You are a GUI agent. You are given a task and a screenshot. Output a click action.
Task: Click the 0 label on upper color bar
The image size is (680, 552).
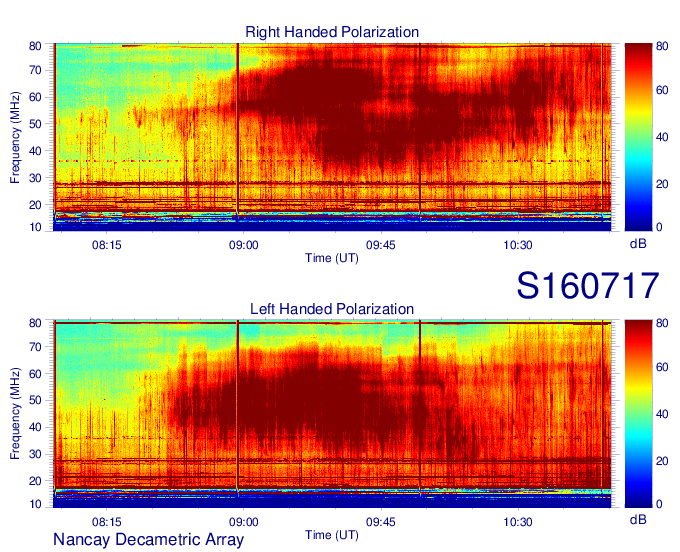coord(659,227)
